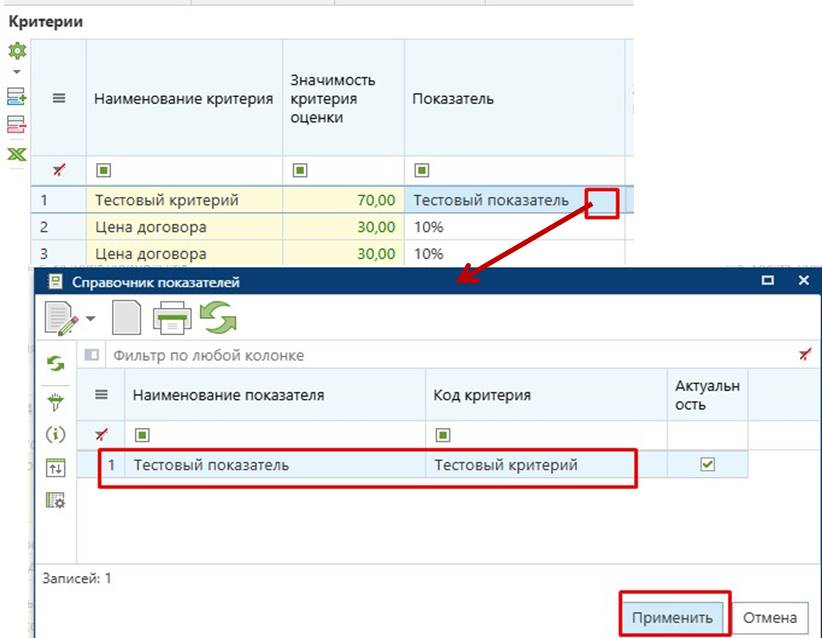Click the info (i) icon in dialog sidebar
The width and height of the screenshot is (822, 638).
pos(57,435)
